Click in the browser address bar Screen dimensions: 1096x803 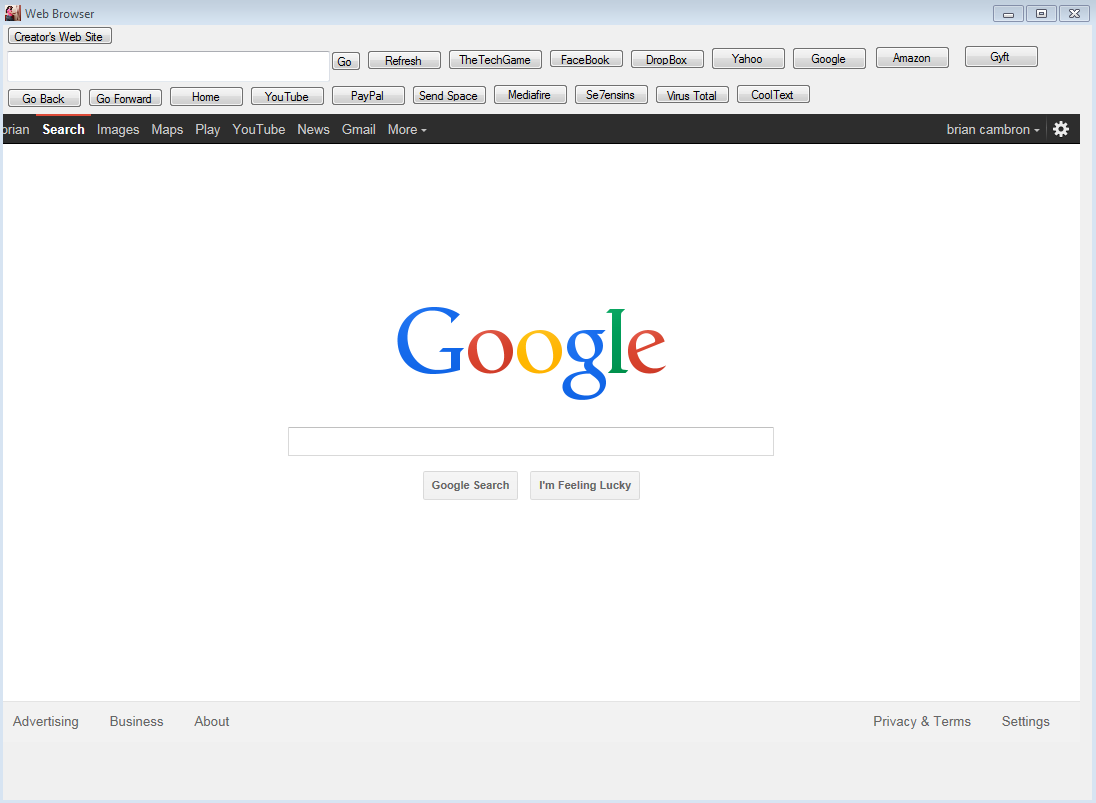(x=168, y=66)
